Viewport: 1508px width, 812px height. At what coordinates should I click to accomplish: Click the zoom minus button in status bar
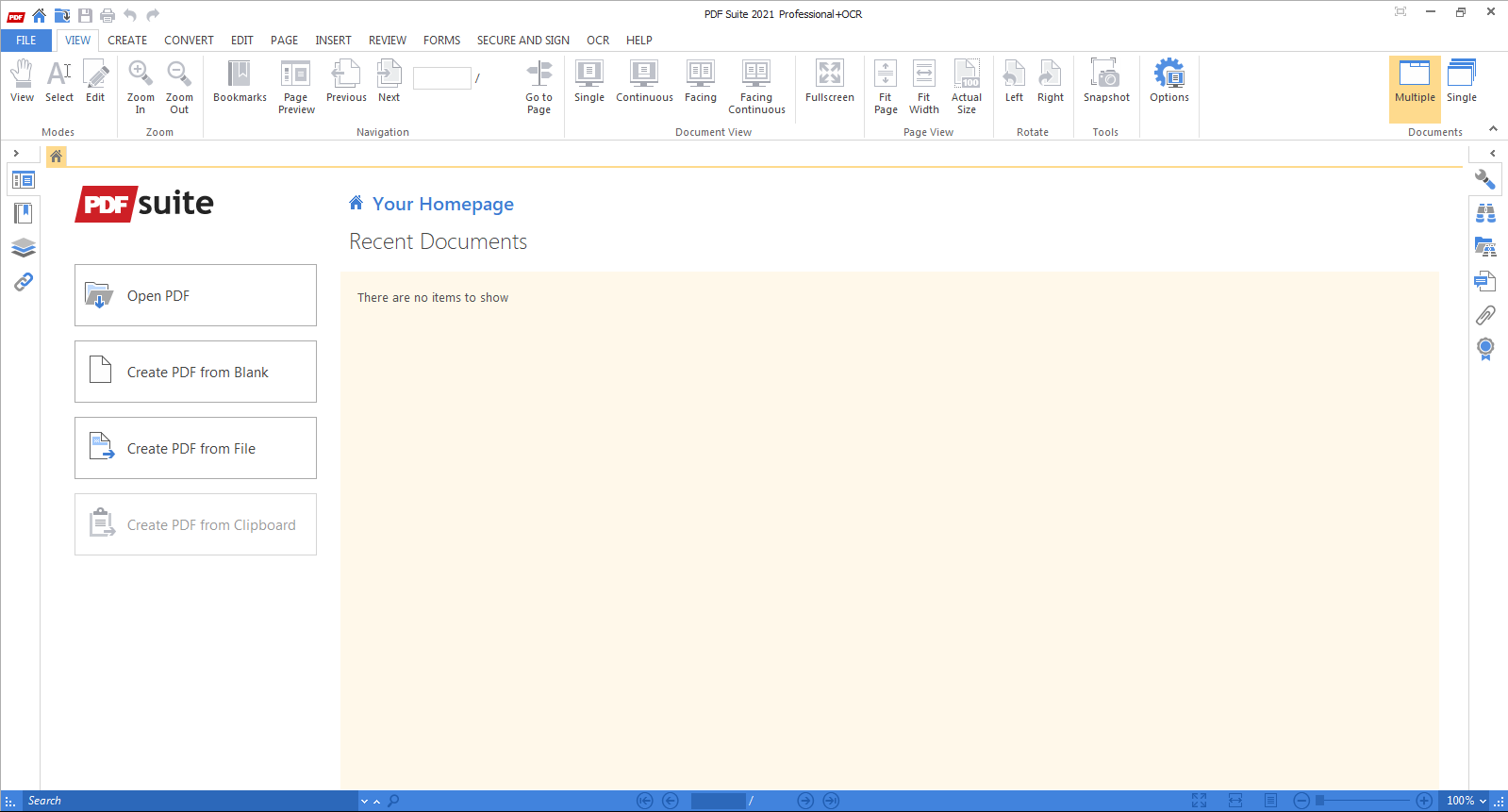click(1301, 801)
